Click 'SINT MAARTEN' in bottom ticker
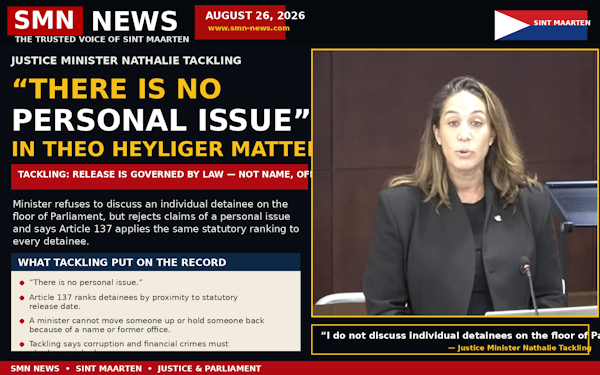Viewport: 600px width, 375px height. tap(109, 368)
